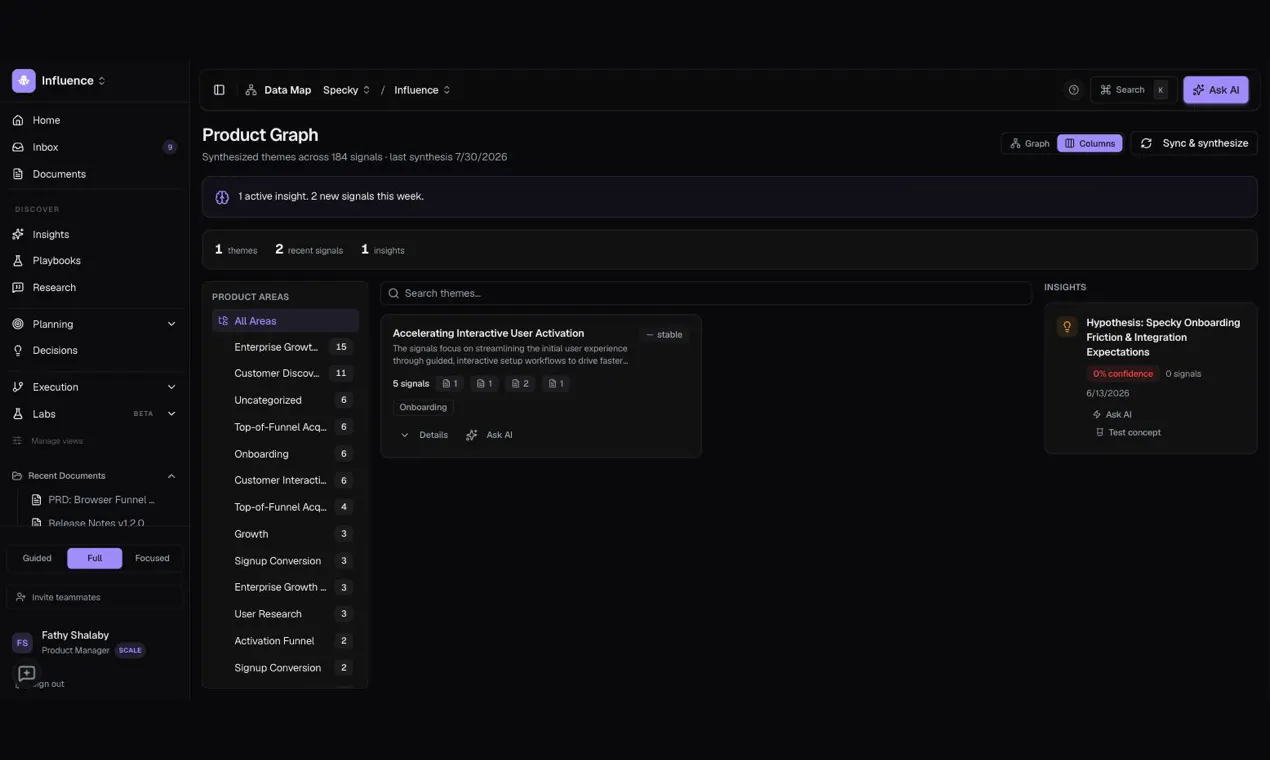
Task: Click the brain icon in the insight banner
Action: click(222, 197)
